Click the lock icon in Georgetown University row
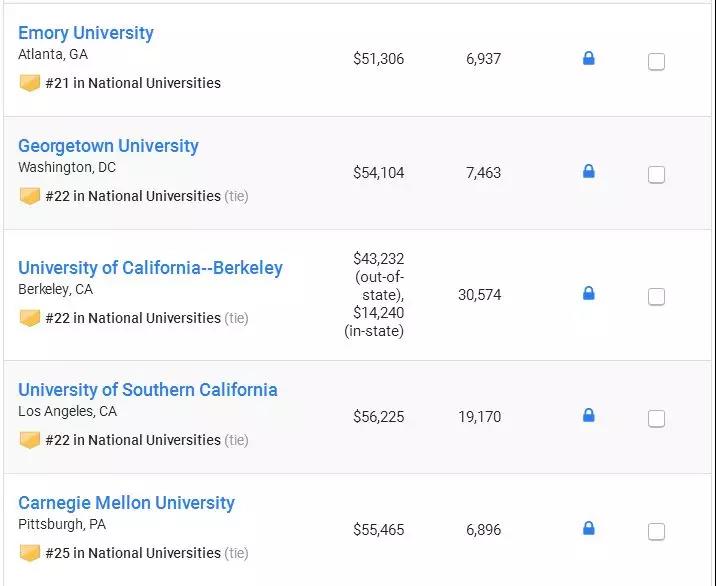Viewport: 716px width, 586px height. click(588, 172)
